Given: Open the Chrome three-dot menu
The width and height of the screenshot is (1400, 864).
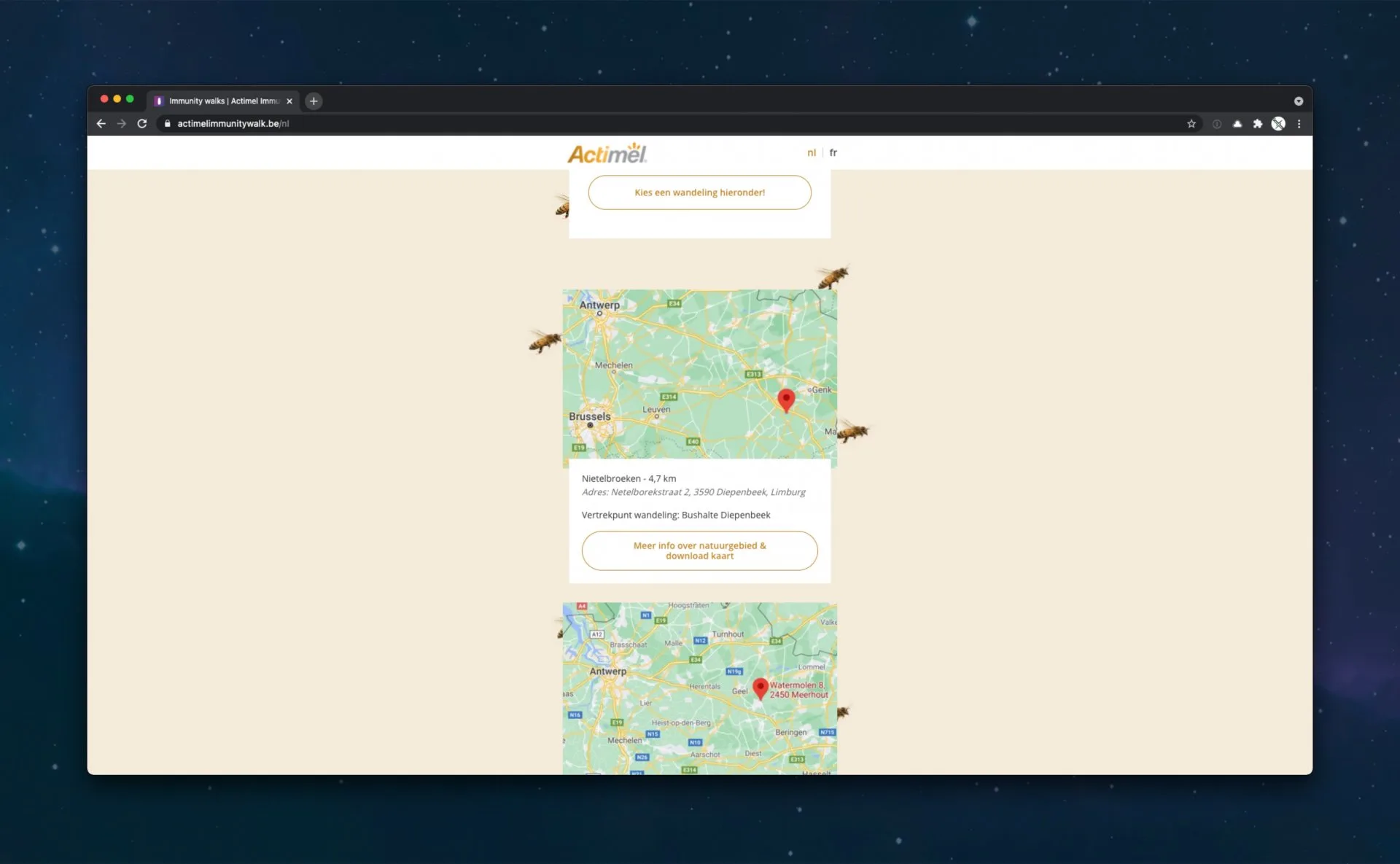Looking at the screenshot, I should tap(1299, 124).
